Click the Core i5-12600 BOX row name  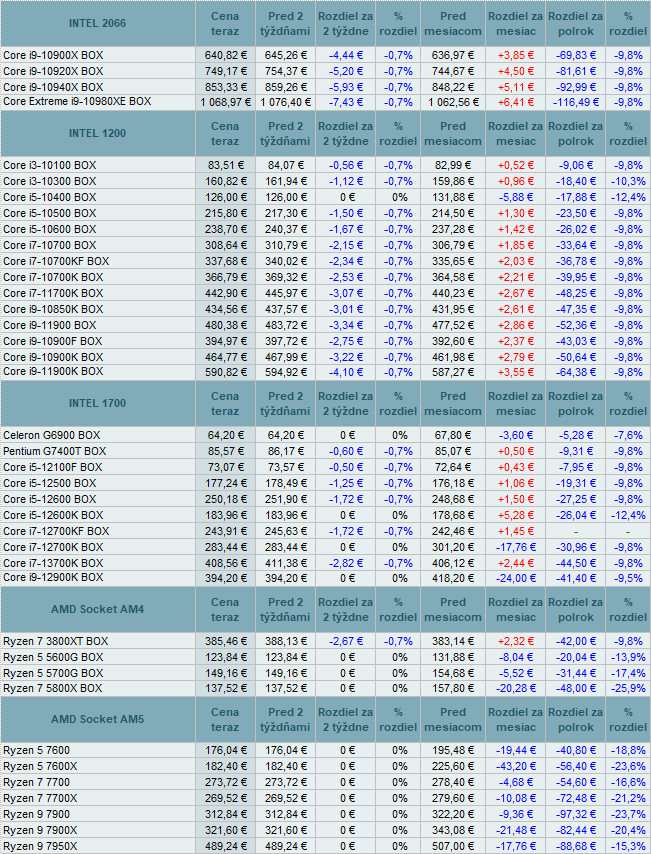(50, 499)
